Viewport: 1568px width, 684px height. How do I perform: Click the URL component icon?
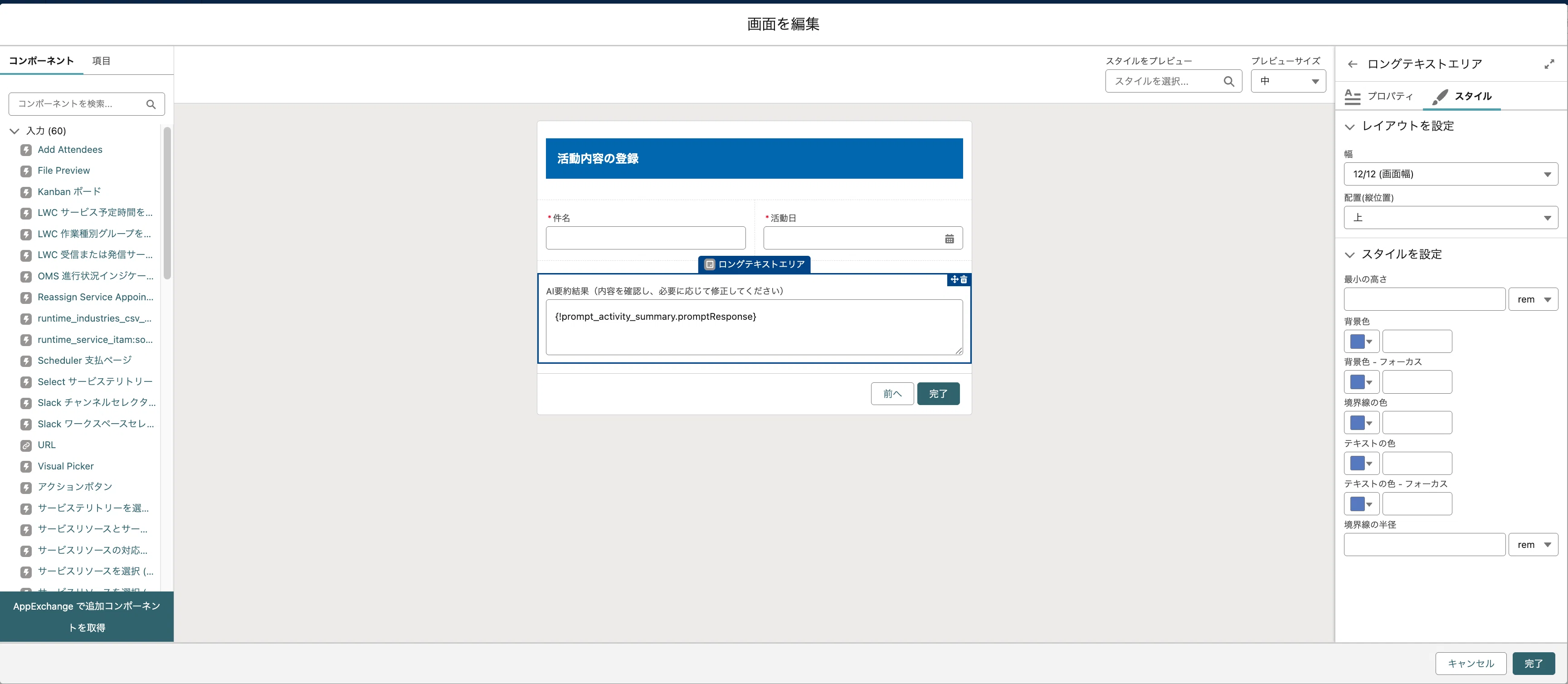(x=26, y=445)
